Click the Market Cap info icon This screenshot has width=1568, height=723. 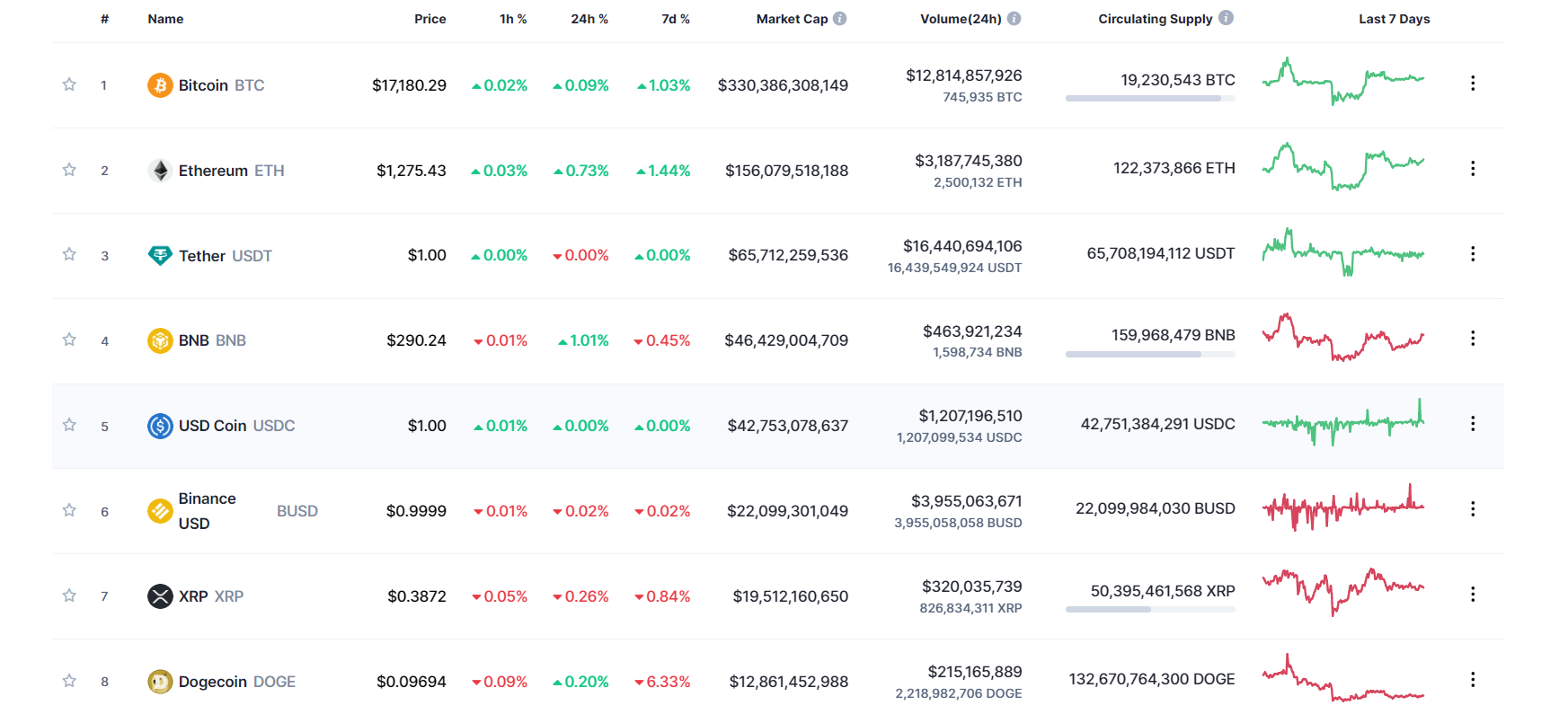839,18
